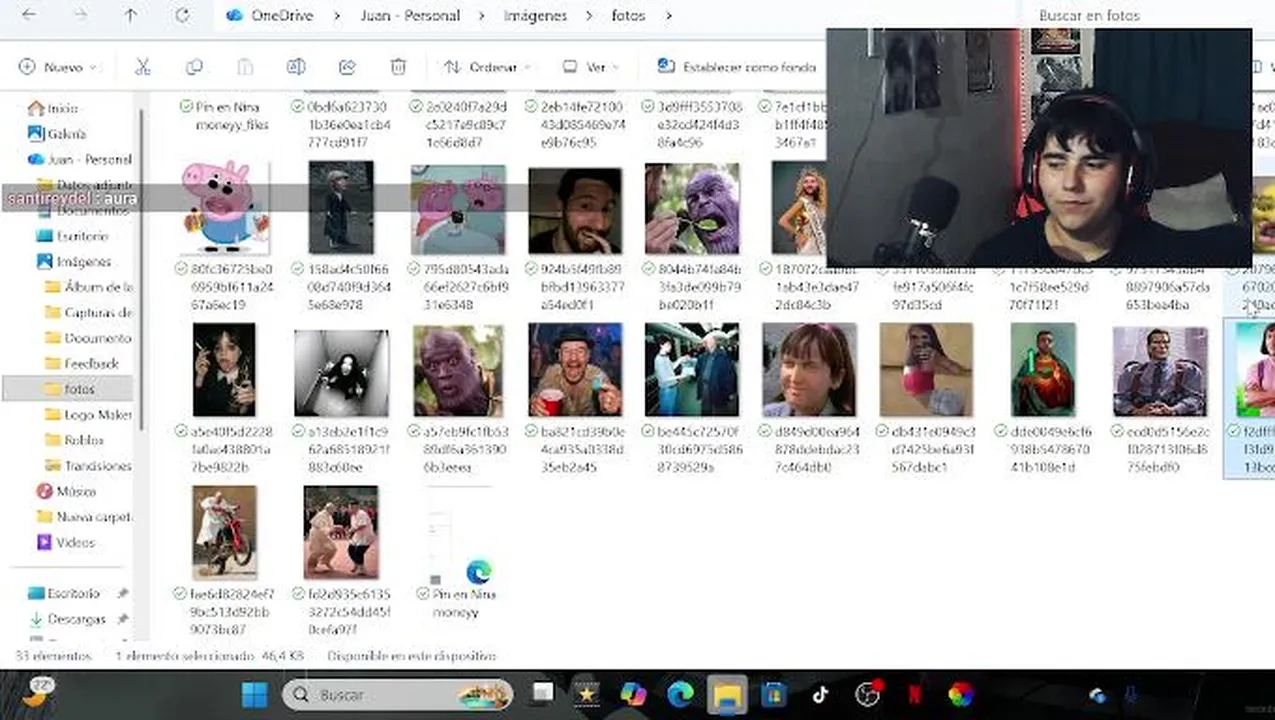This screenshot has height=720, width=1275.
Task: Select Música in the navigation pane
Action: 76,491
